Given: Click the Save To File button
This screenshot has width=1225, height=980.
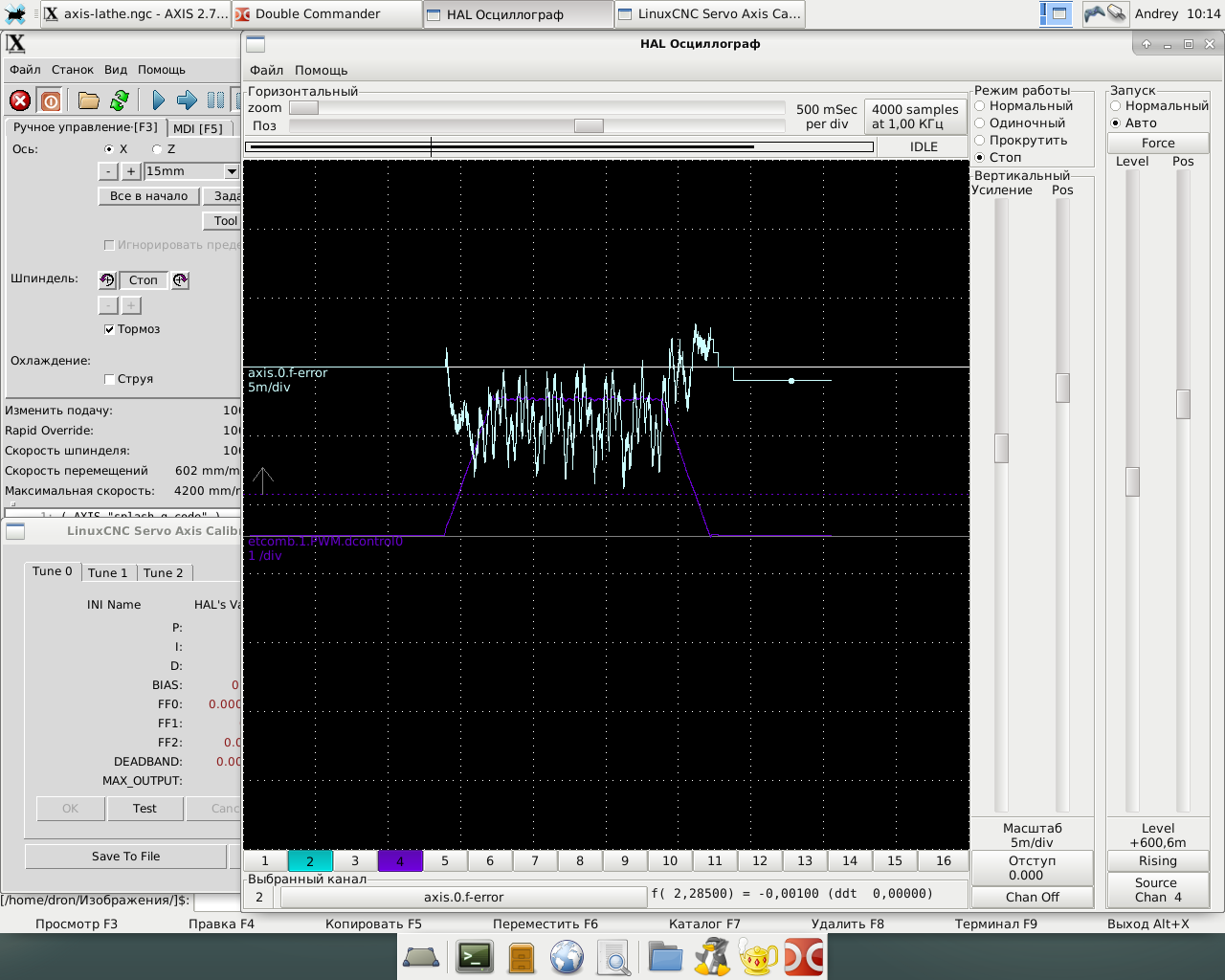Looking at the screenshot, I should point(125,857).
